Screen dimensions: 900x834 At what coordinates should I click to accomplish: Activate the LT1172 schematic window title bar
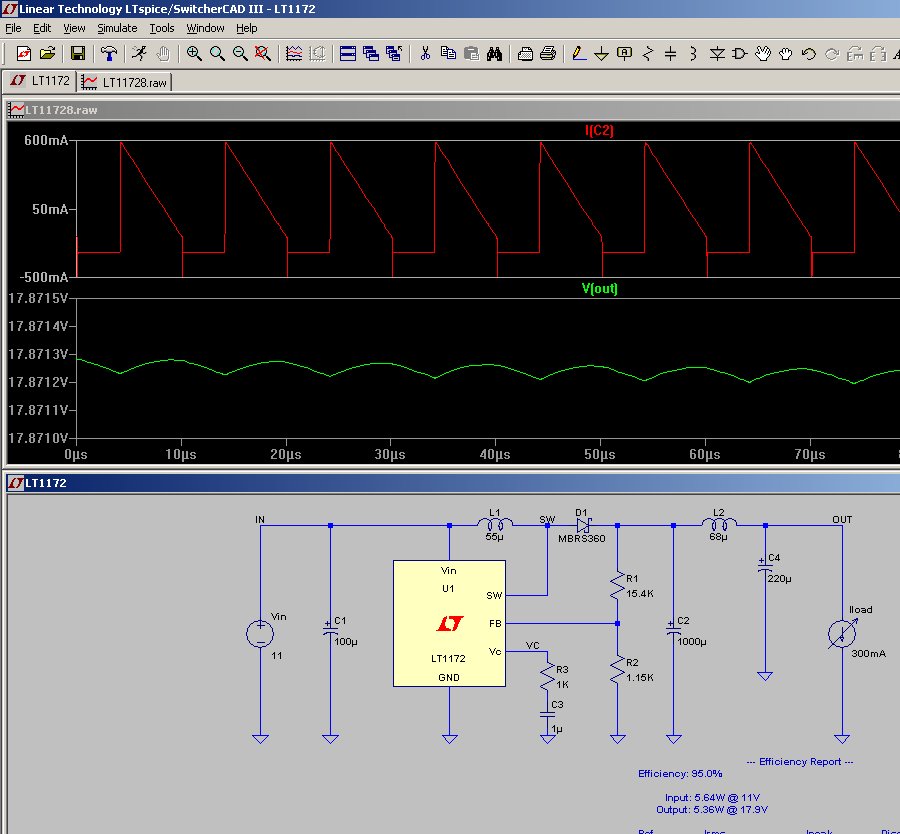point(452,483)
